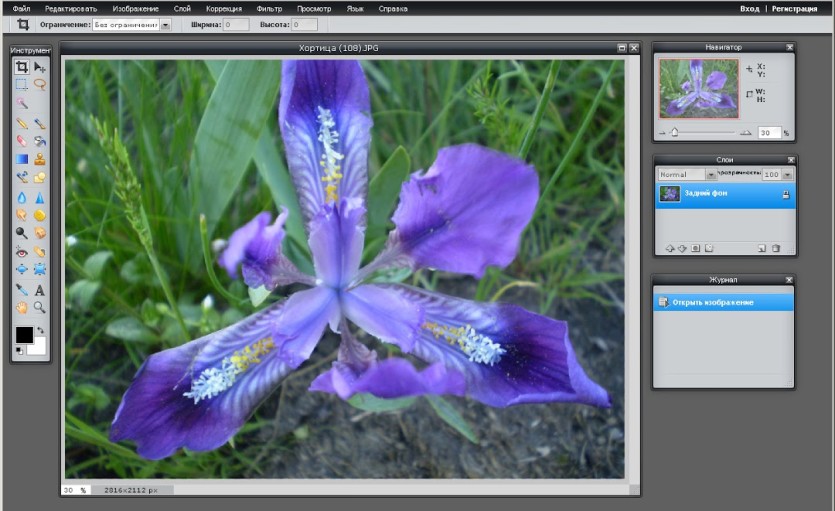Pick the Magic Wand tool
This screenshot has width=835, height=511.
coord(21,102)
